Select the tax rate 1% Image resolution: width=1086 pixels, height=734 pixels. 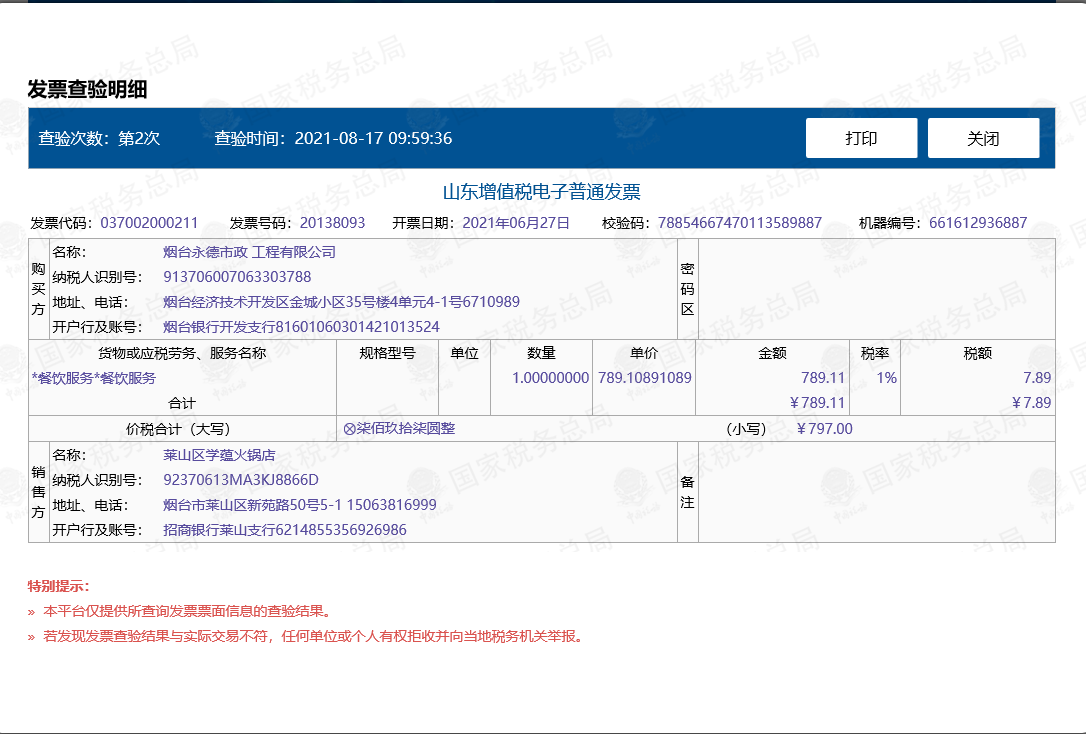[887, 378]
